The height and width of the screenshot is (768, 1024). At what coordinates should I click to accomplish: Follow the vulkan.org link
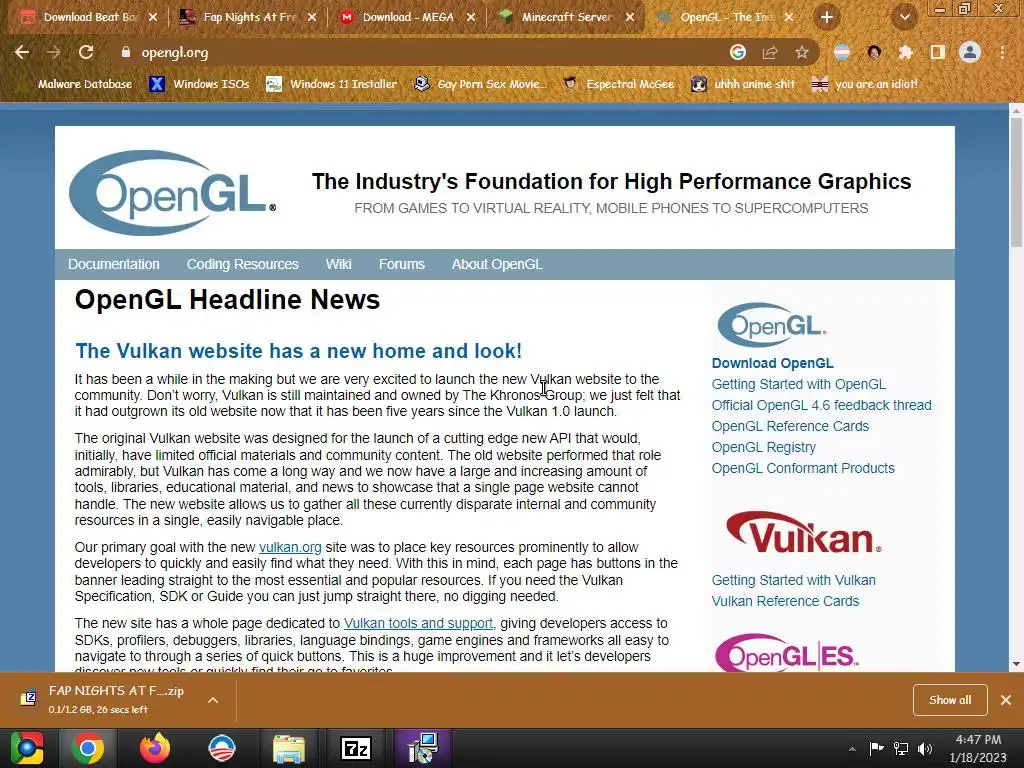[290, 547]
